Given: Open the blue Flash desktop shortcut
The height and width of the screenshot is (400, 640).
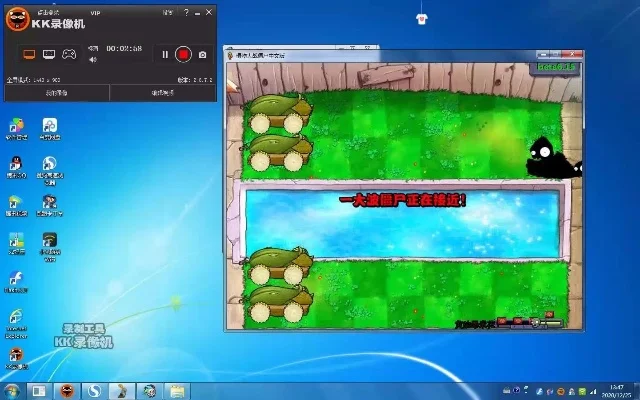Looking at the screenshot, I should coord(16,282).
